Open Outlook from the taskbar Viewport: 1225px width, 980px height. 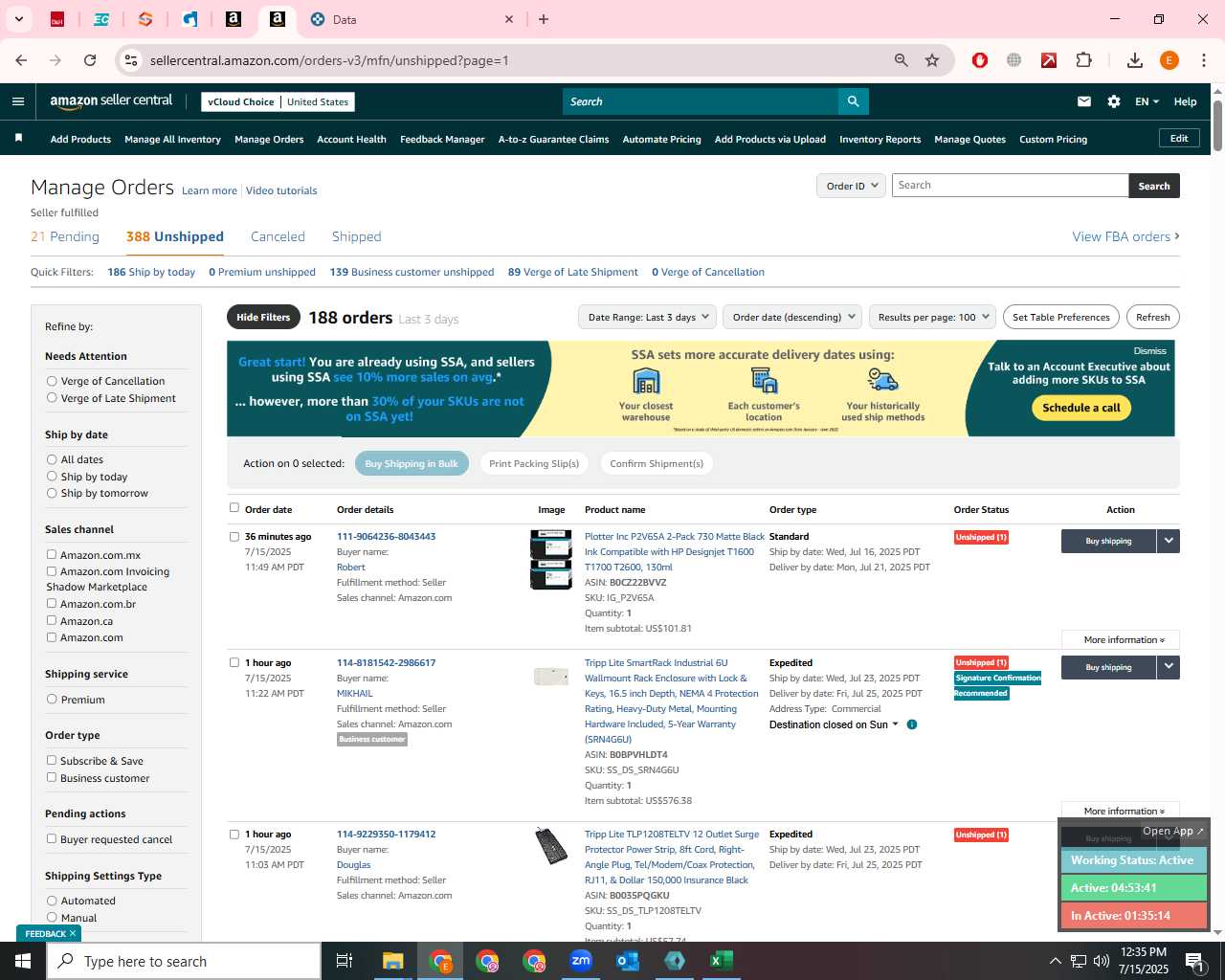point(628,961)
